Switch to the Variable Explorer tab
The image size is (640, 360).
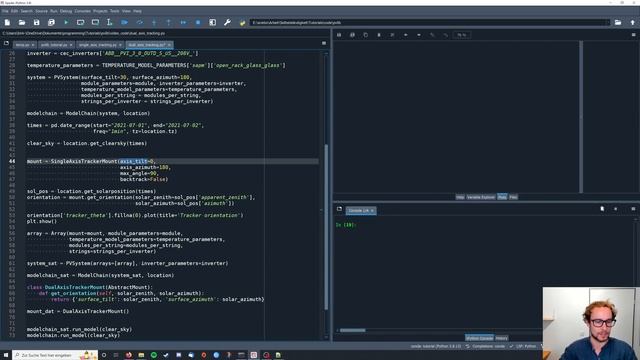481,197
